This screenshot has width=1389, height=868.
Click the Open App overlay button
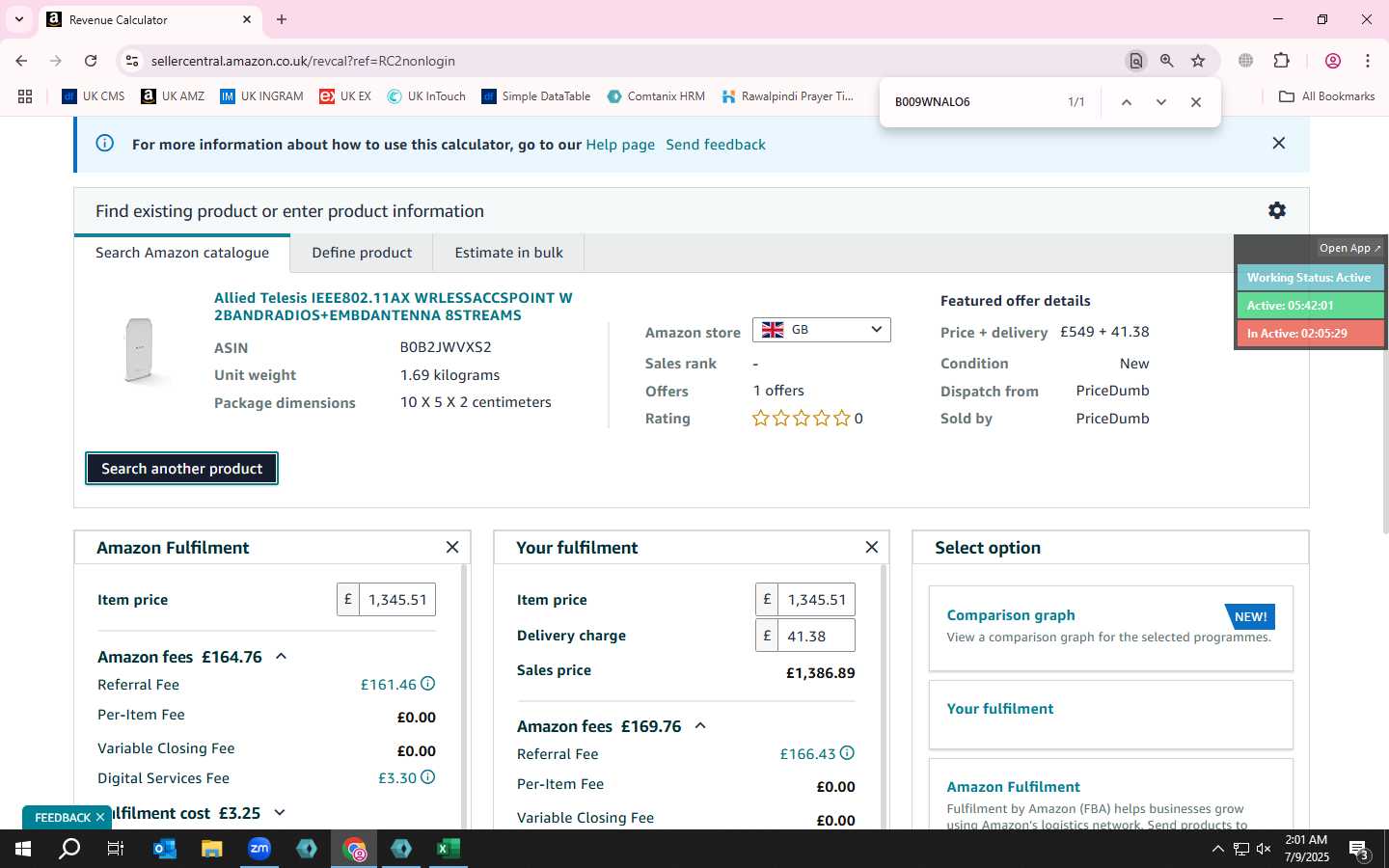point(1349,248)
